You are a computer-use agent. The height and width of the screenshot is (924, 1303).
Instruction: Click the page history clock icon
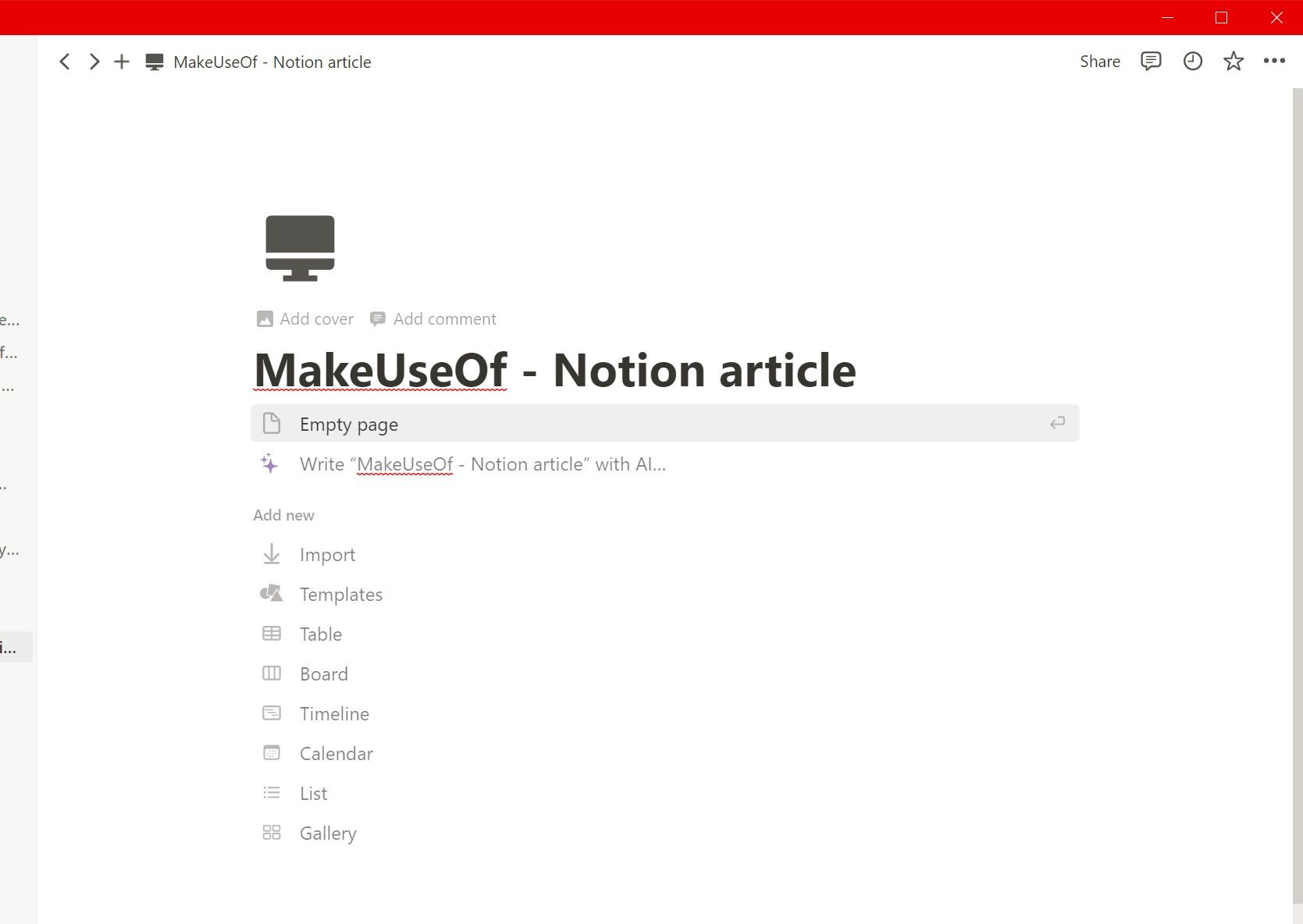[x=1192, y=61]
